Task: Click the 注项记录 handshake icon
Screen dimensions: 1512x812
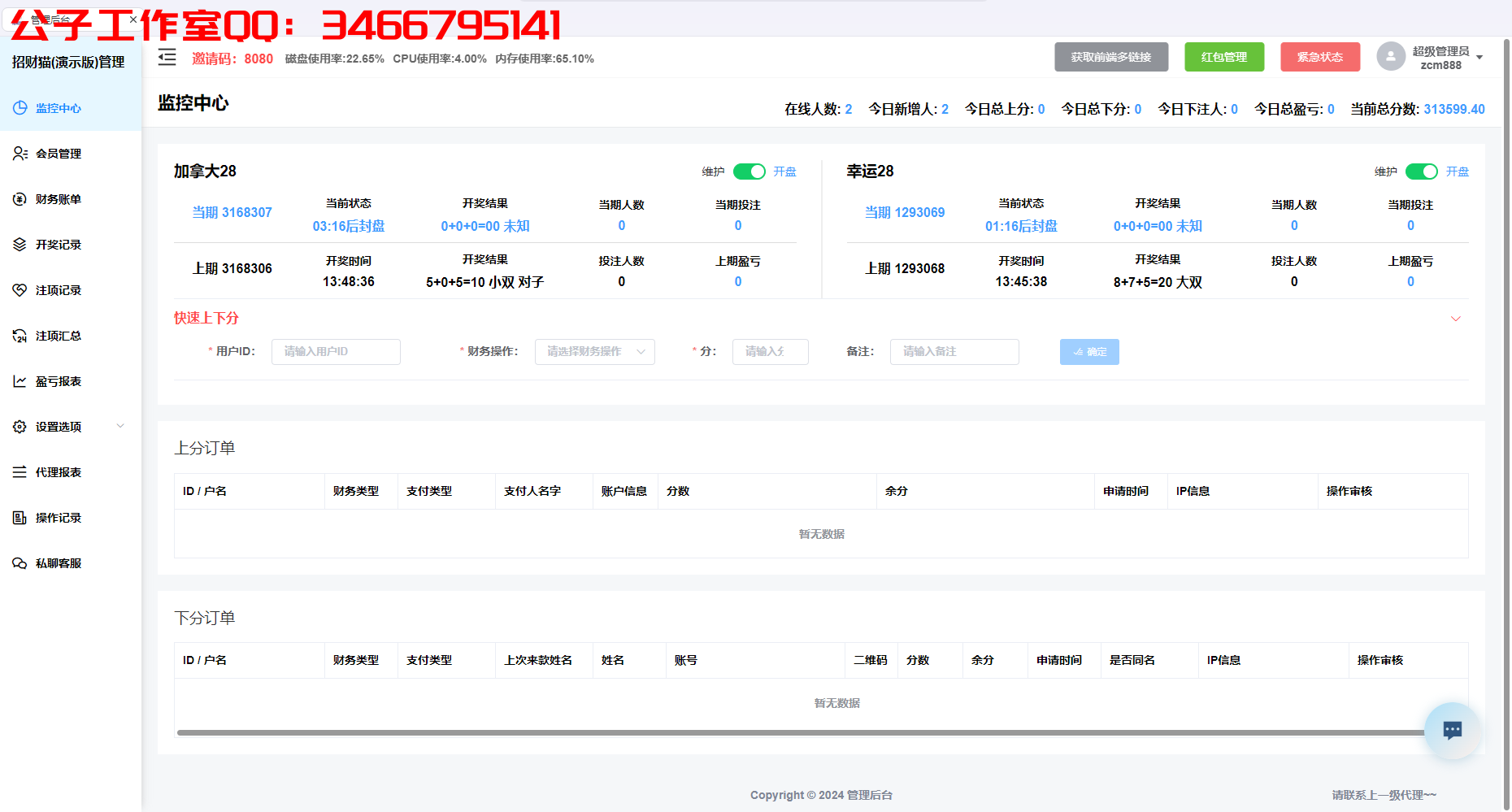Action: point(20,290)
